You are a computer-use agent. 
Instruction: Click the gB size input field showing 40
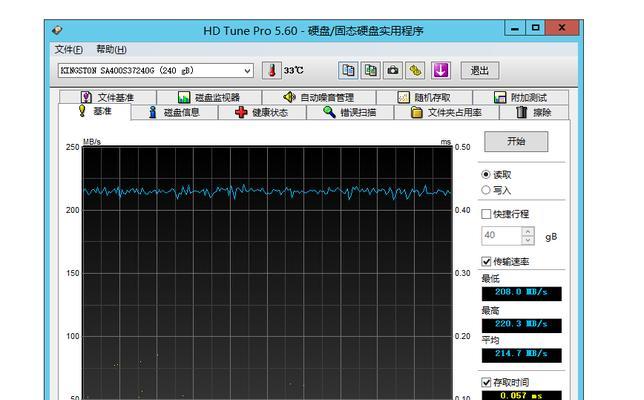pyautogui.click(x=501, y=235)
